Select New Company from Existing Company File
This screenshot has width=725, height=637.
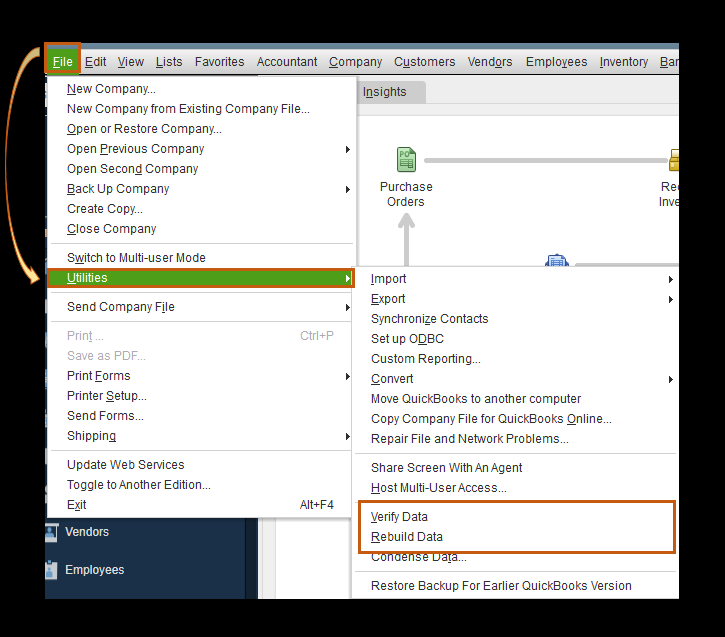[x=201, y=109]
